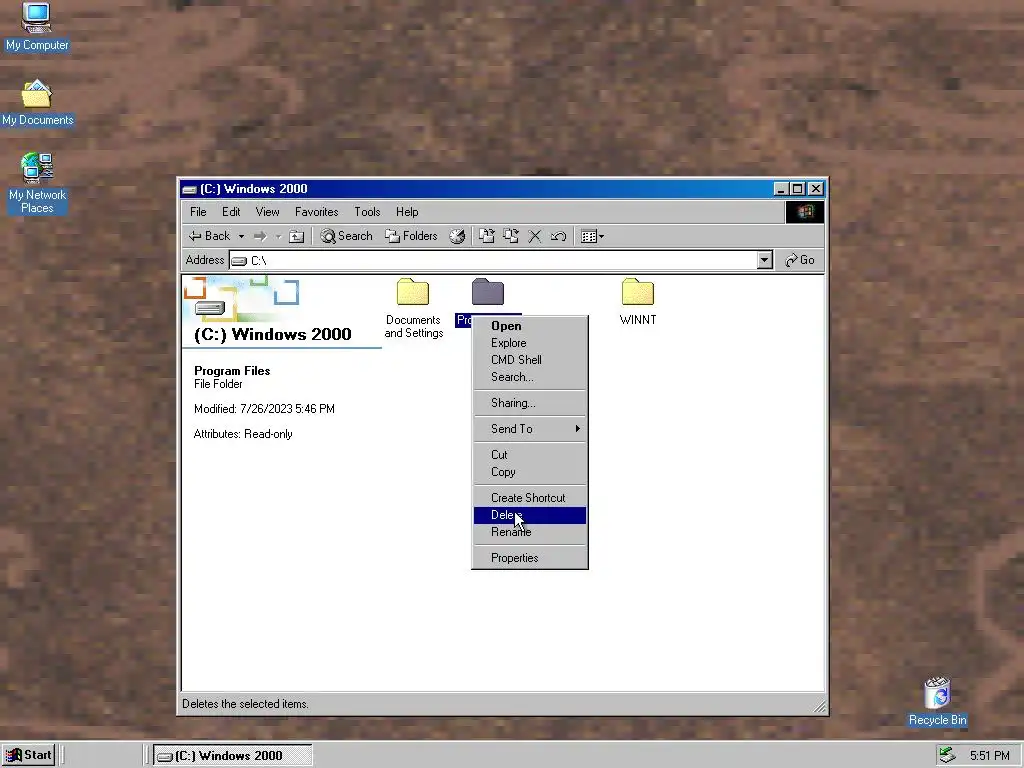Viewport: 1024px width, 768px height.
Task: Open the Search pane from toolbar
Action: tap(346, 236)
